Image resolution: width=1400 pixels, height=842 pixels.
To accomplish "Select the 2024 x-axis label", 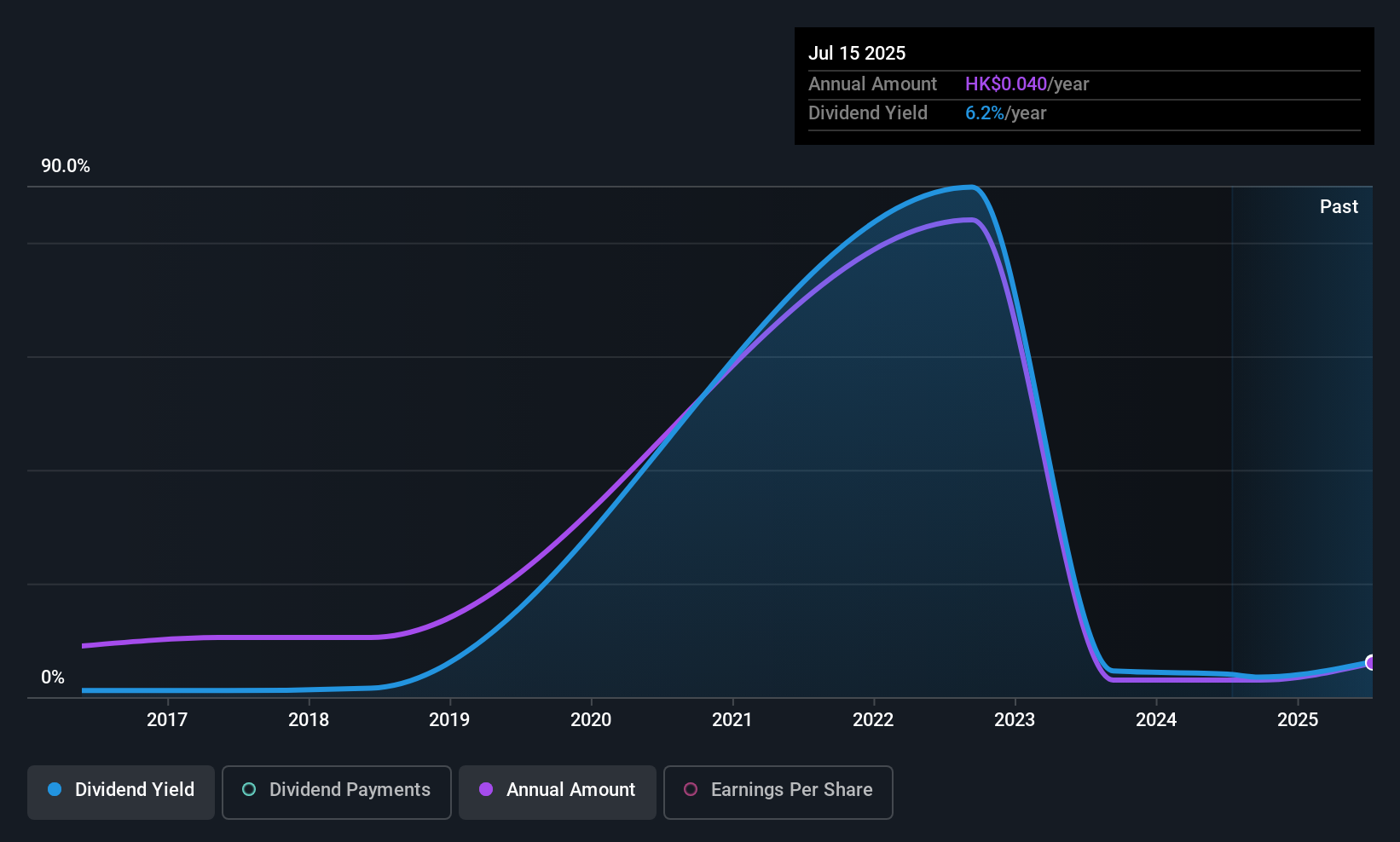I will click(x=1156, y=719).
